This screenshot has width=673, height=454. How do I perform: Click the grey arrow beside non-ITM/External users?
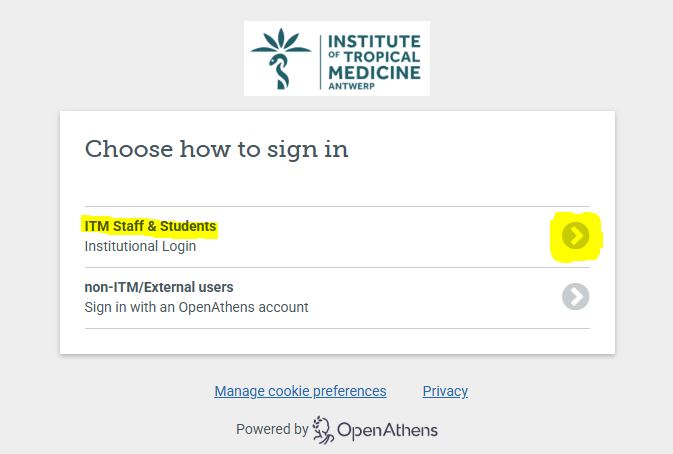tap(575, 297)
